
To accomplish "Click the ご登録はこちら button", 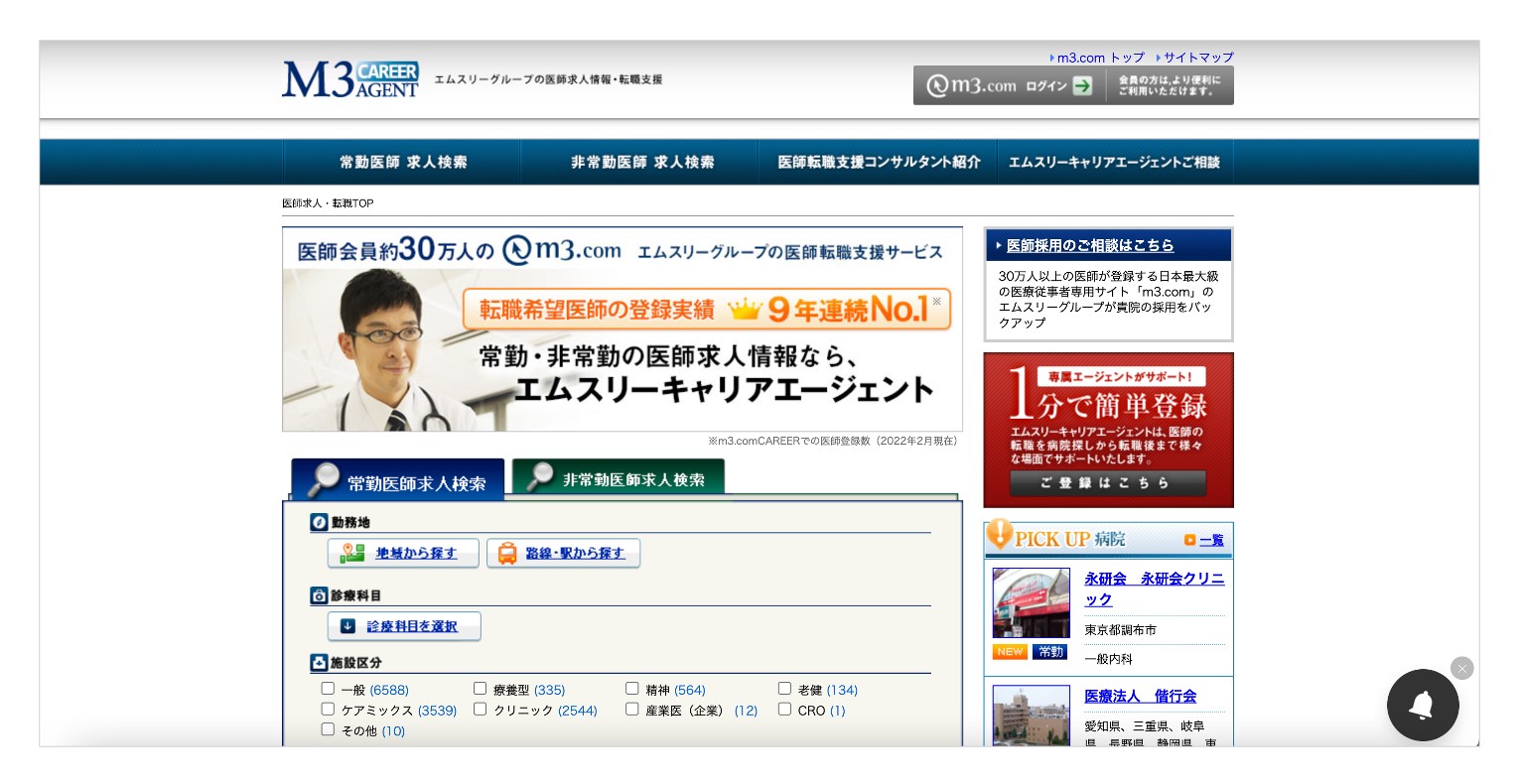I will click(1108, 483).
